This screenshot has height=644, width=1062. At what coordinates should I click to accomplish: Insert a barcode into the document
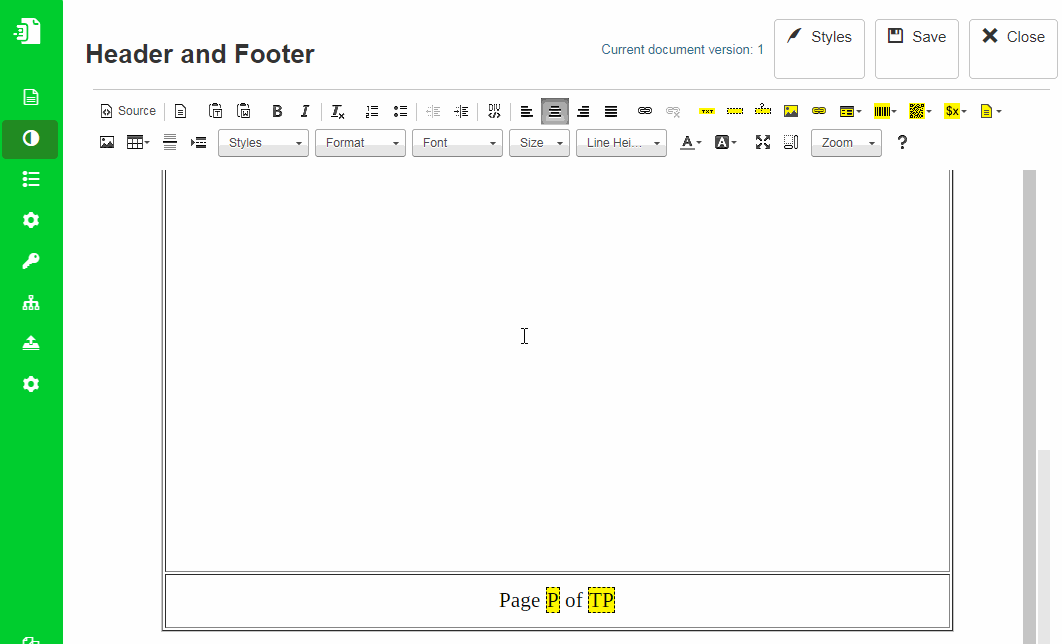click(883, 111)
